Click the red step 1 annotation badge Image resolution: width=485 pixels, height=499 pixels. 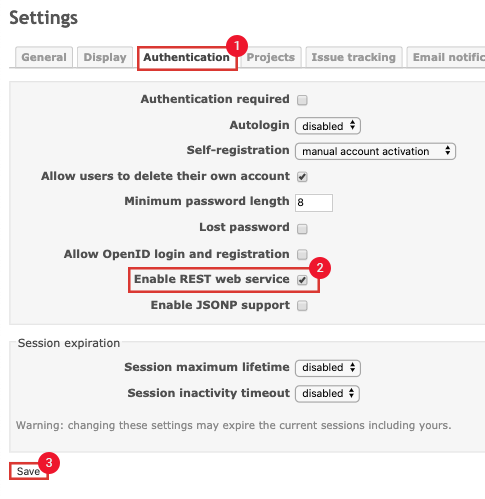pyautogui.click(x=237, y=46)
